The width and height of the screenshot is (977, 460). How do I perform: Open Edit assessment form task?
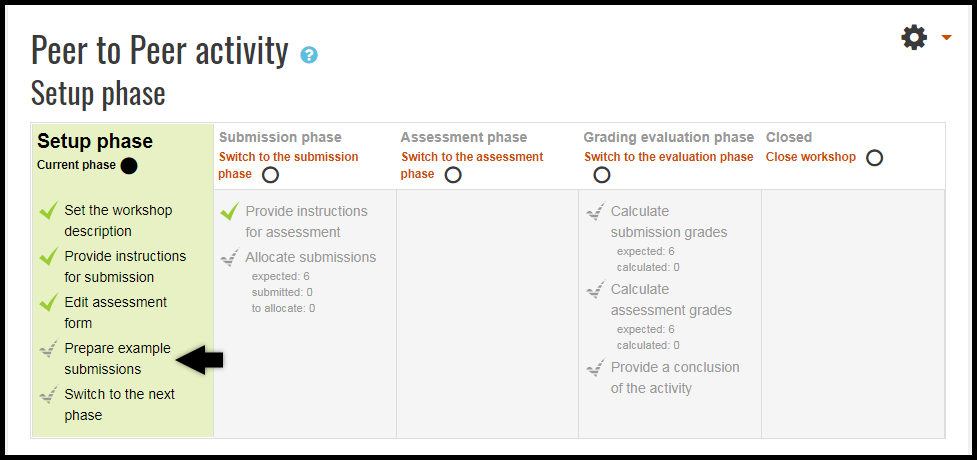(116, 313)
